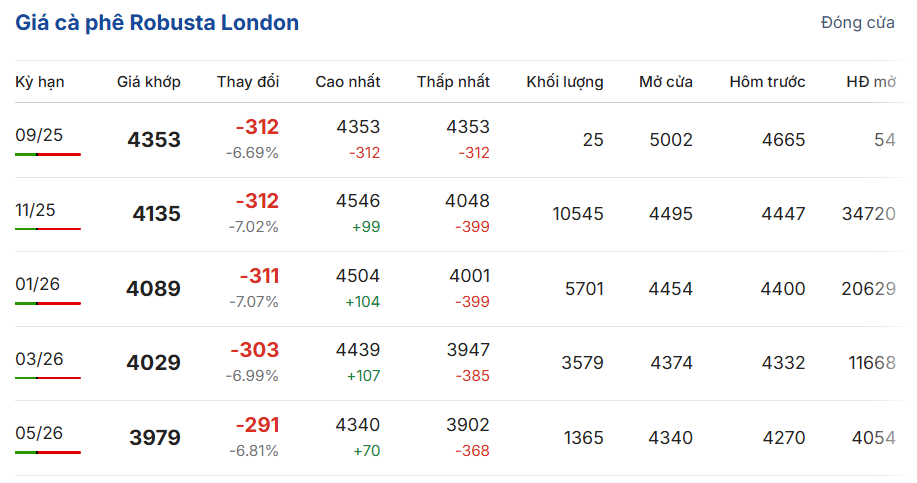Open the 03/26 contract term
The width and height of the screenshot is (917, 483).
[38, 359]
